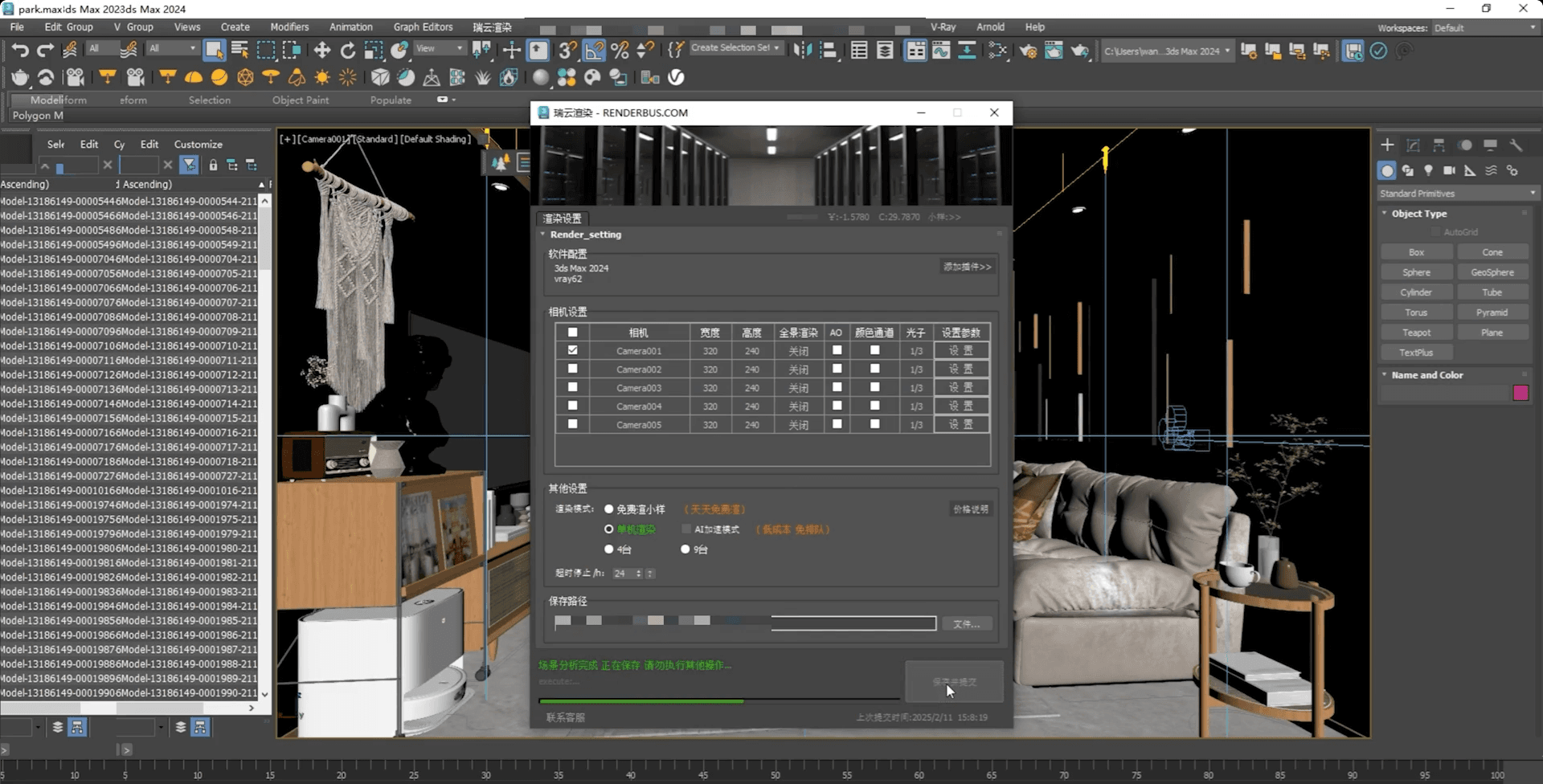Click the 联系客服 link
1543x784 pixels.
click(566, 717)
